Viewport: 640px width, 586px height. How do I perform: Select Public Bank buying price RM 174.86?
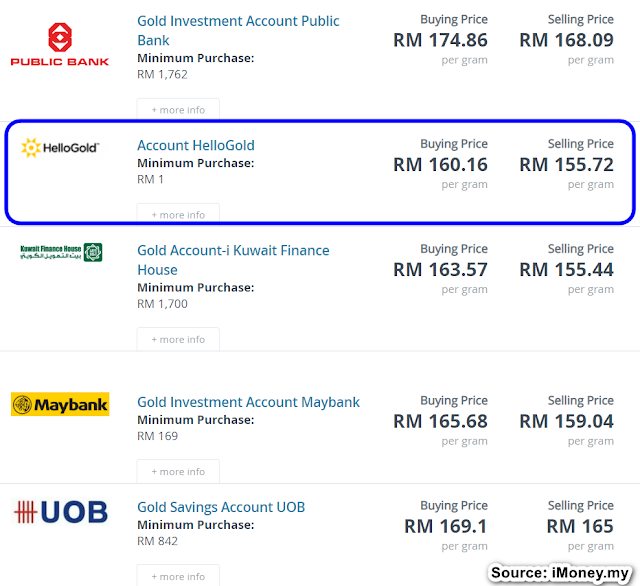[x=440, y=40]
